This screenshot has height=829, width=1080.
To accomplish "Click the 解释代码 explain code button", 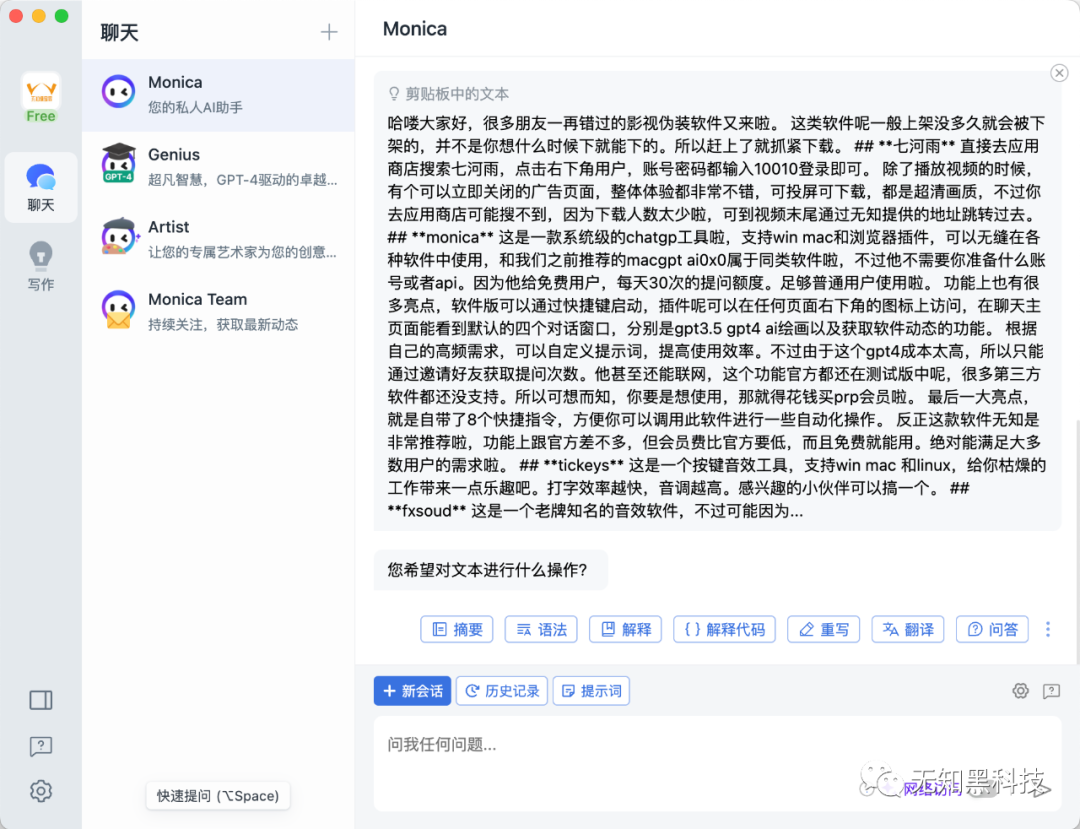I will point(725,629).
